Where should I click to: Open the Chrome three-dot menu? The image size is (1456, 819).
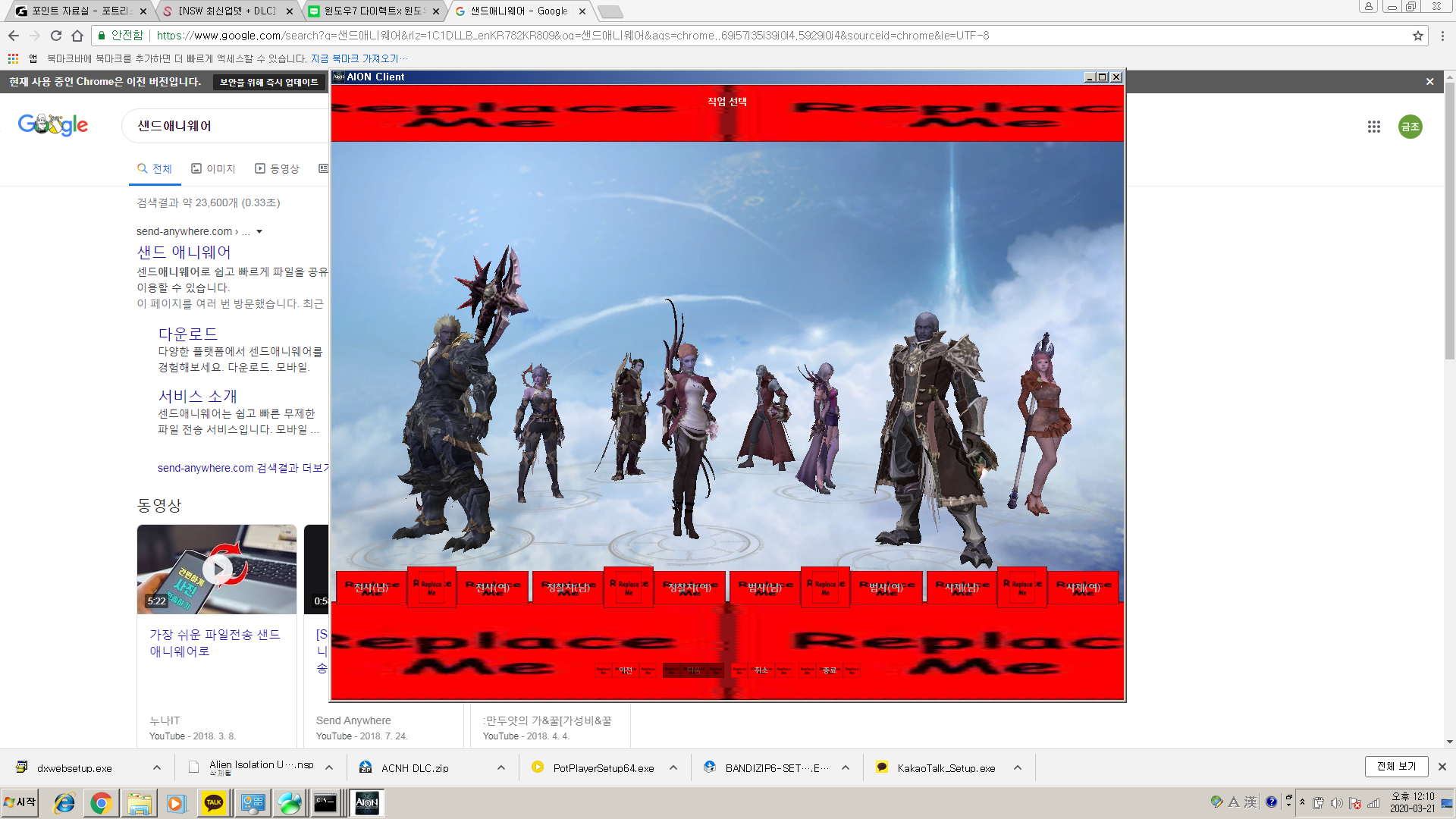tap(1442, 36)
